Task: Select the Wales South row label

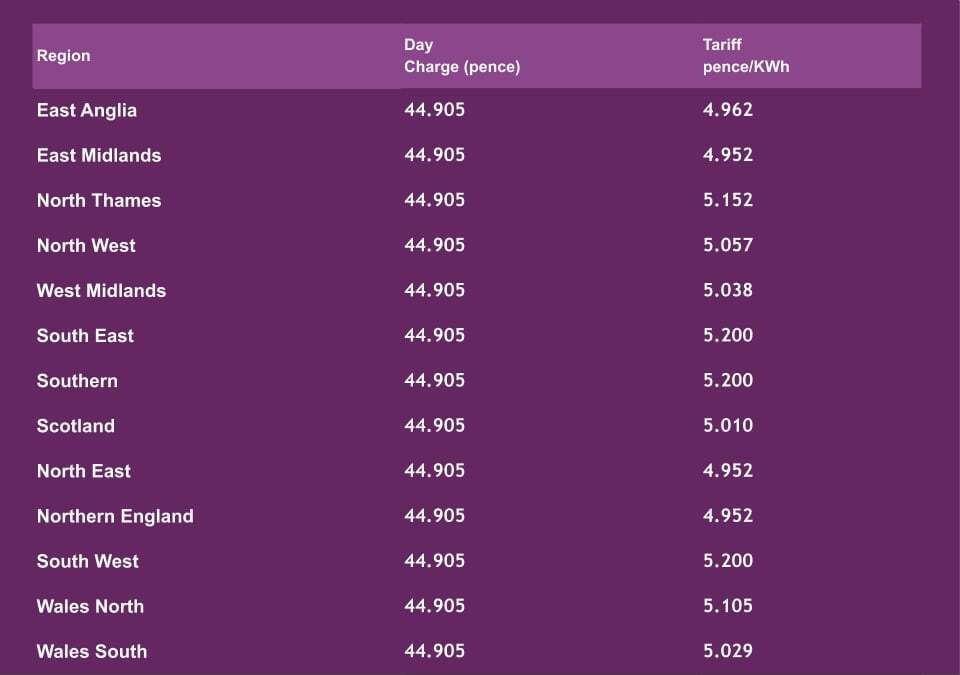Action: (92, 651)
